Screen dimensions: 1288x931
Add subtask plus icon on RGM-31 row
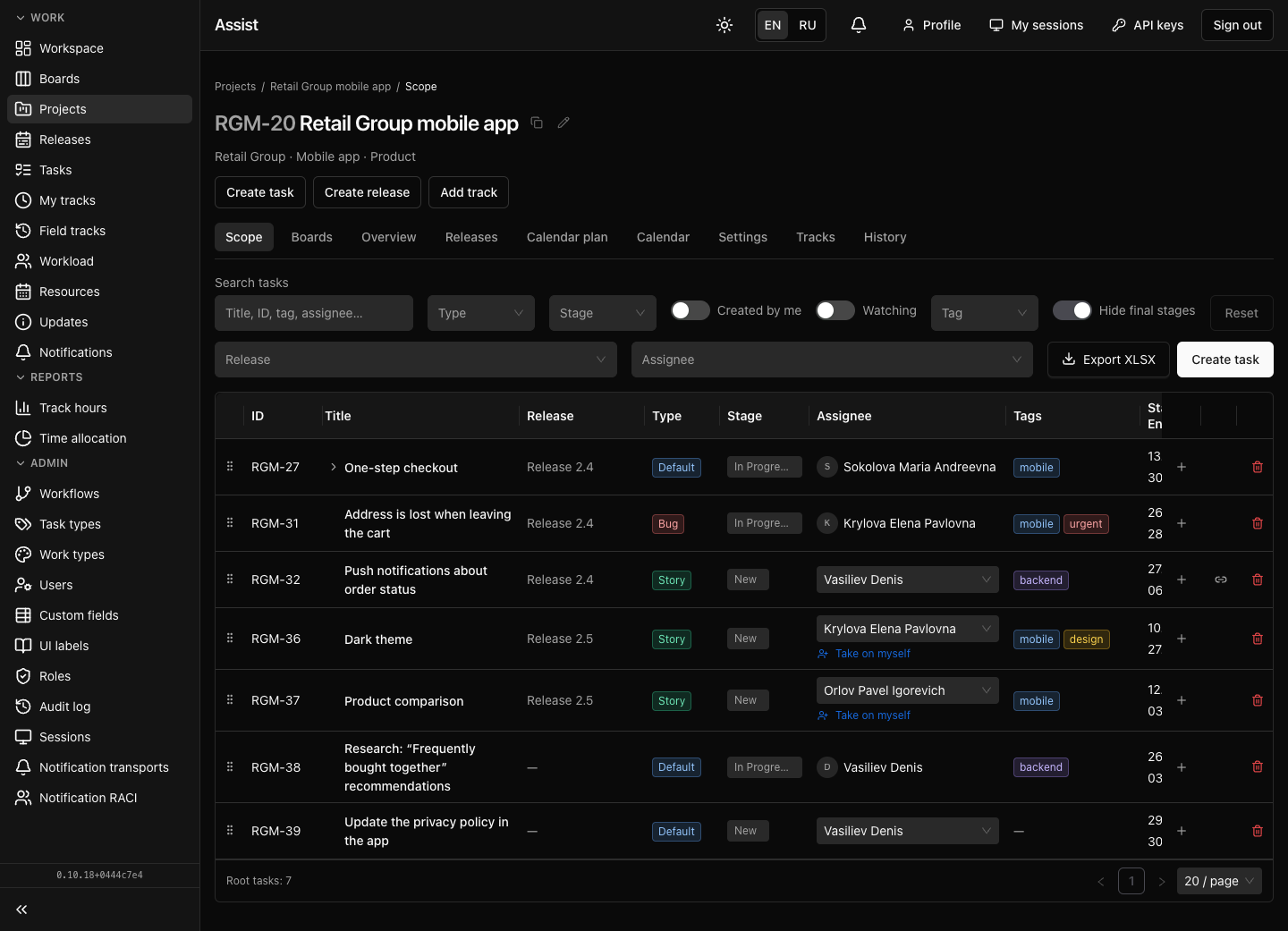1182,523
